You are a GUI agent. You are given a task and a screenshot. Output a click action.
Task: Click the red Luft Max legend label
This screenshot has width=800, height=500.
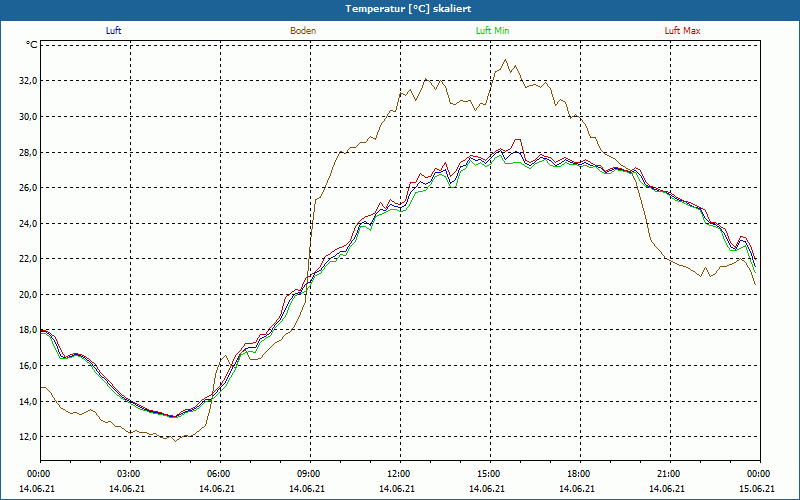[682, 31]
